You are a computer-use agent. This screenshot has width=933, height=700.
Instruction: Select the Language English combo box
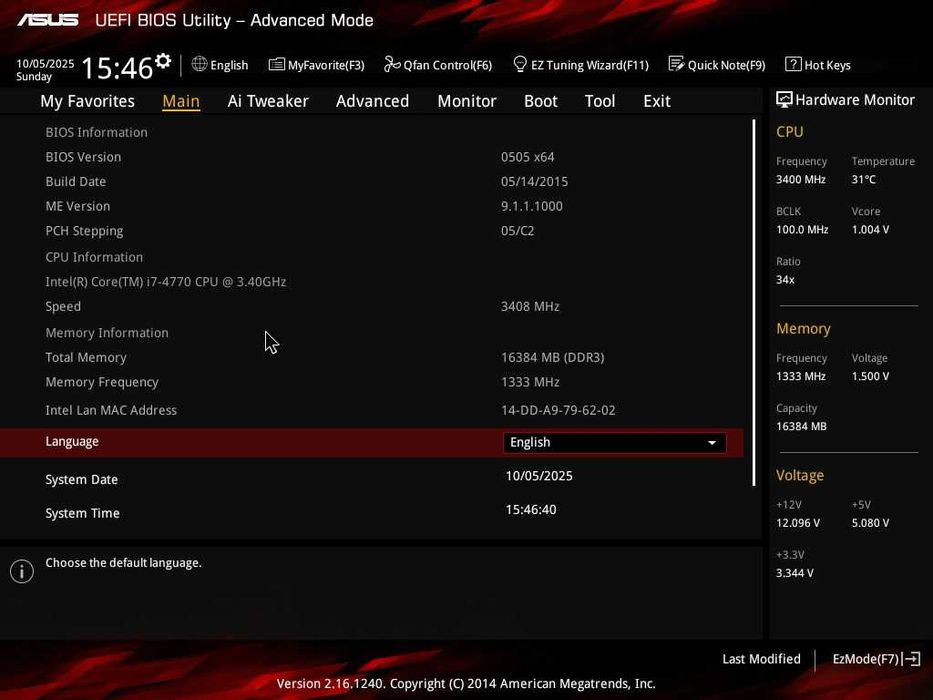[614, 443]
